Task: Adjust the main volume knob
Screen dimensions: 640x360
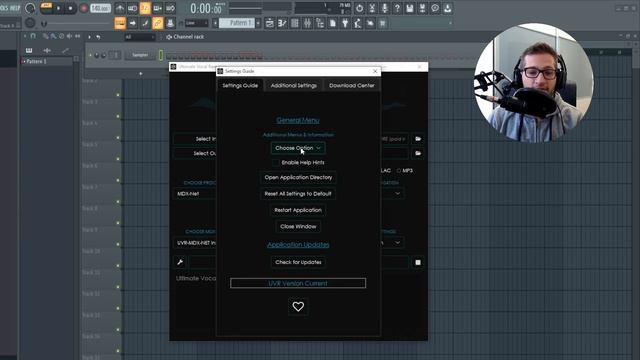Action: [30, 8]
